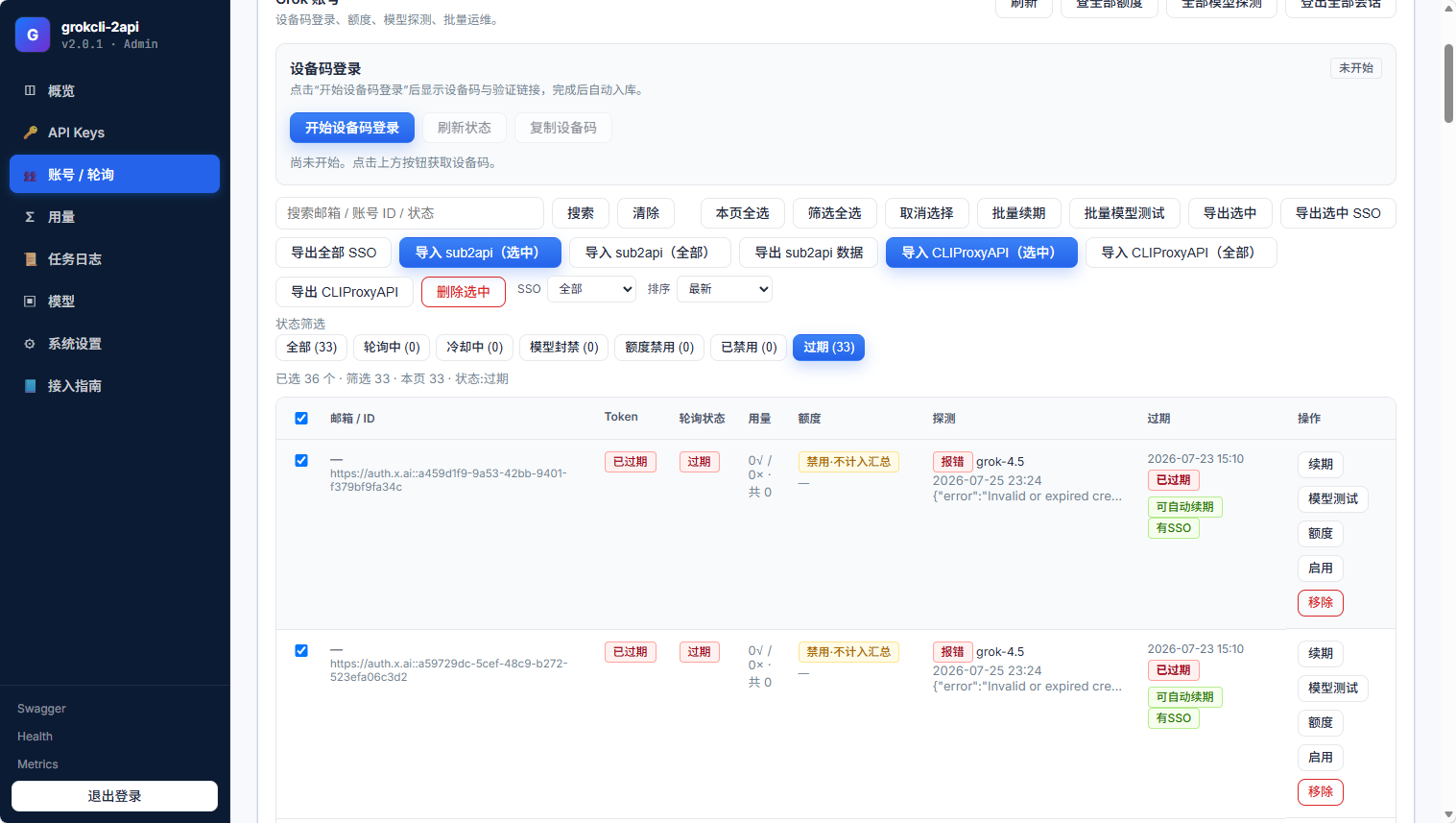Click 移除 for account ending 523efa06c3d2
Image resolution: width=1456 pixels, height=823 pixels.
[x=1321, y=791]
